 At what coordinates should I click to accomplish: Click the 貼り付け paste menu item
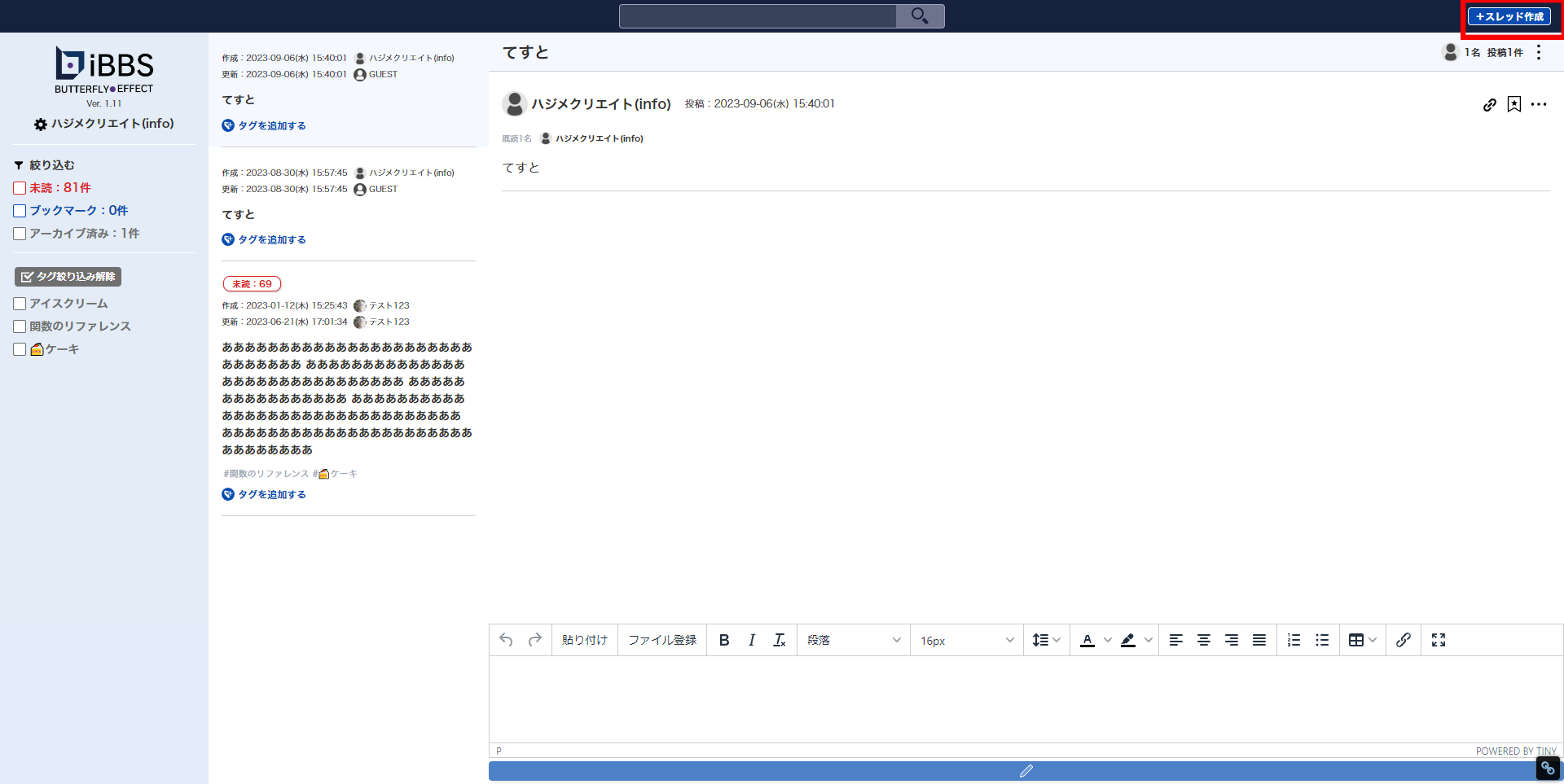coord(584,641)
